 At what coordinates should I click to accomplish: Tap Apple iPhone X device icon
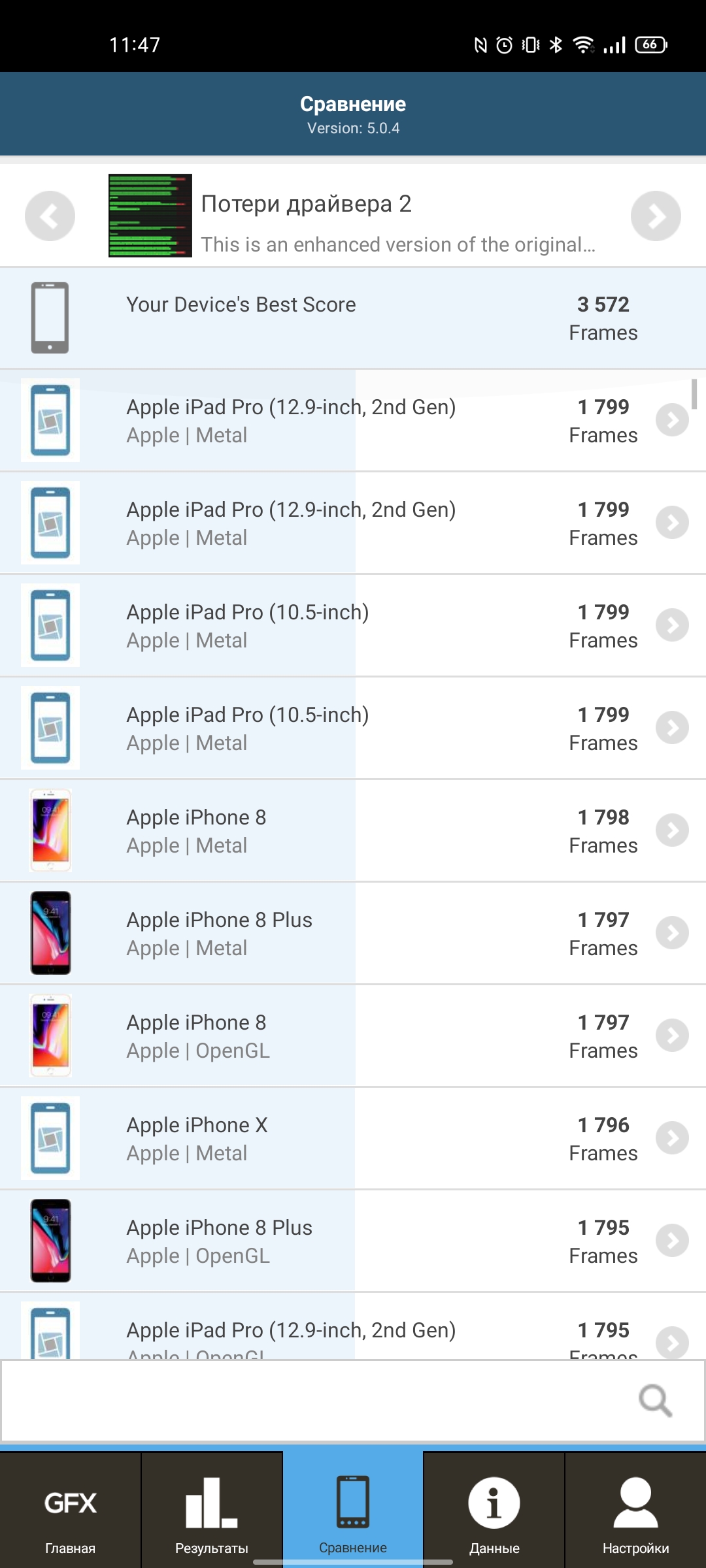50,1138
